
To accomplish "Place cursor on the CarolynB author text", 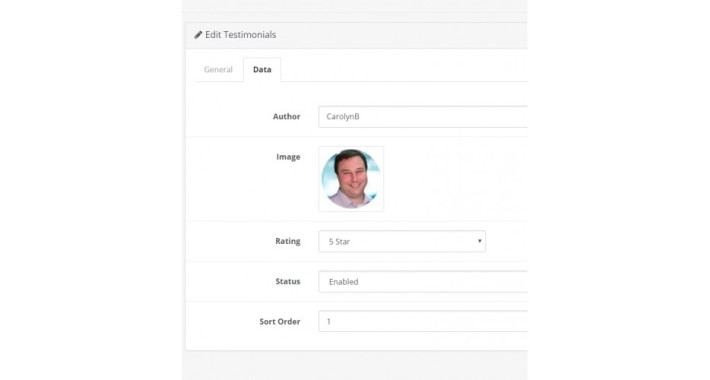I will click(x=343, y=116).
